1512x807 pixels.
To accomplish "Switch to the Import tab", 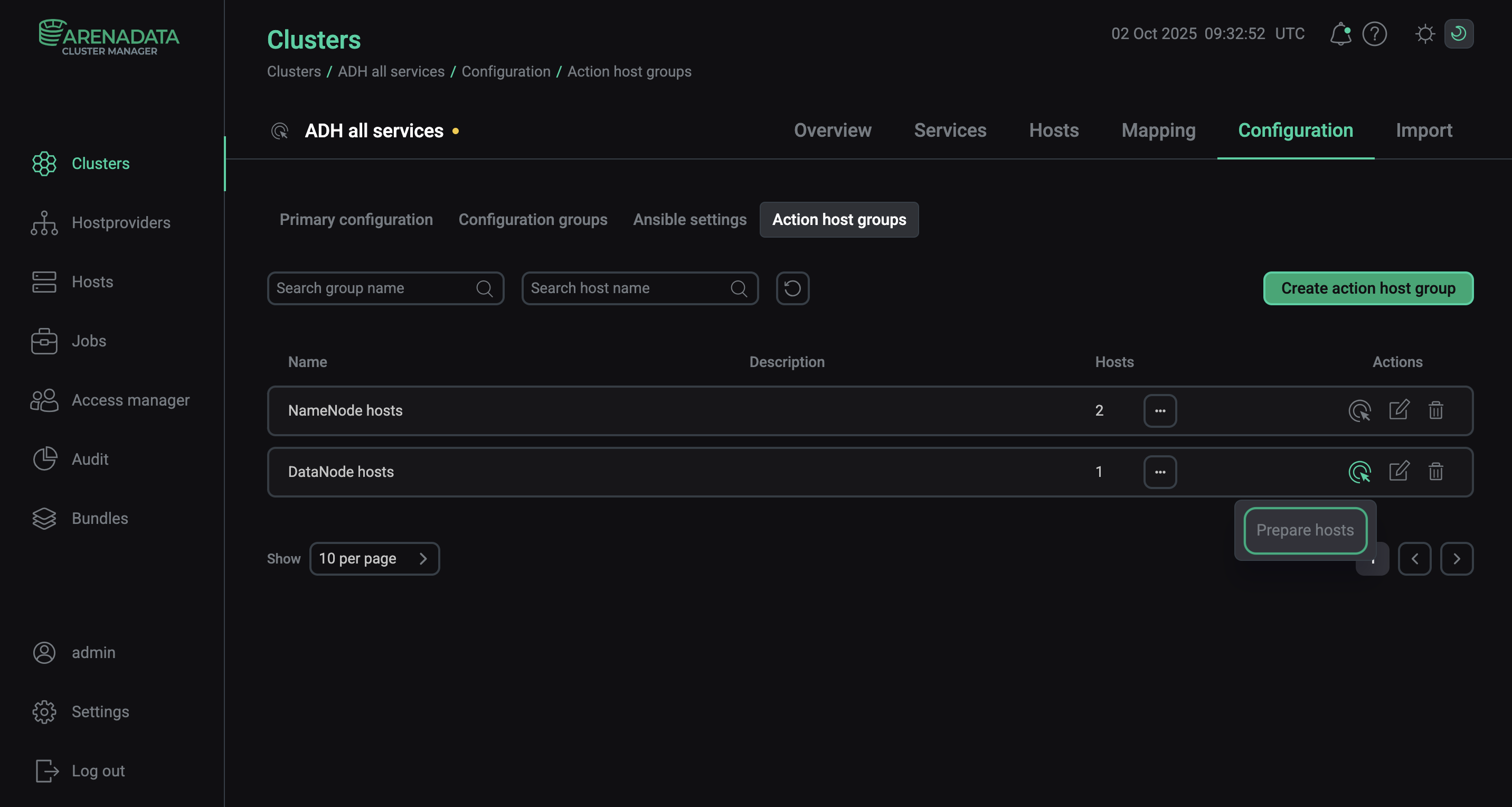I will click(x=1423, y=130).
